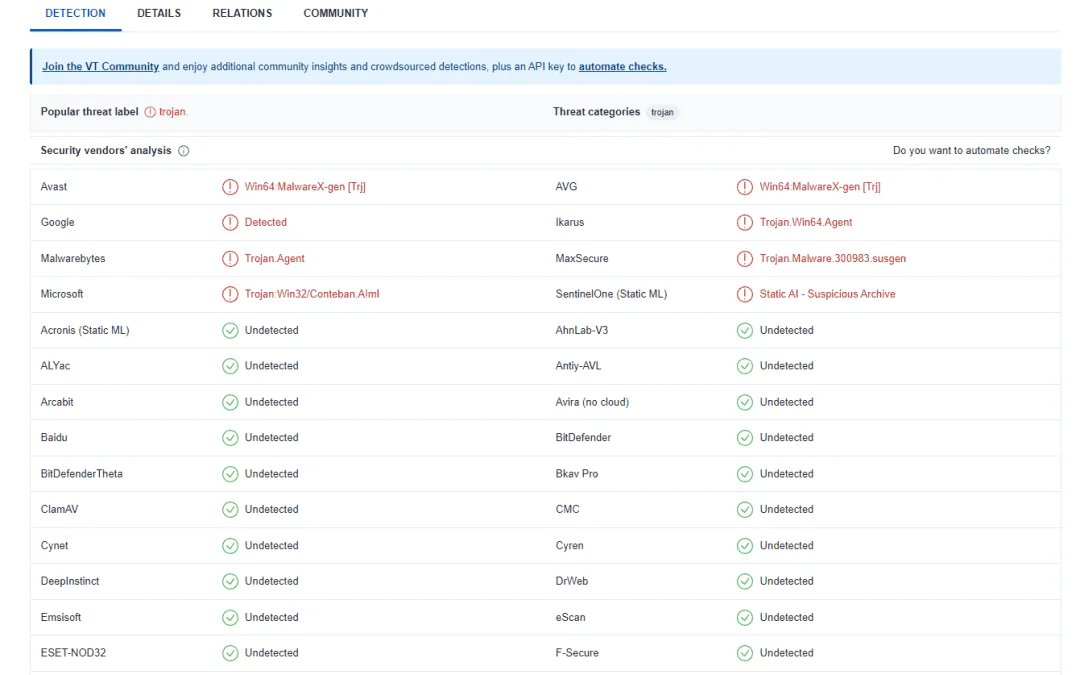Click the Microsoft detection alert icon
Image resolution: width=1080 pixels, height=675 pixels.
(x=230, y=294)
